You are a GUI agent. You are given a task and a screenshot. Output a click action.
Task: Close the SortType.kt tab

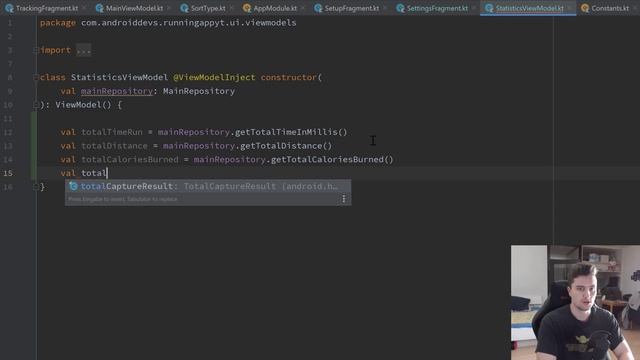231,8
